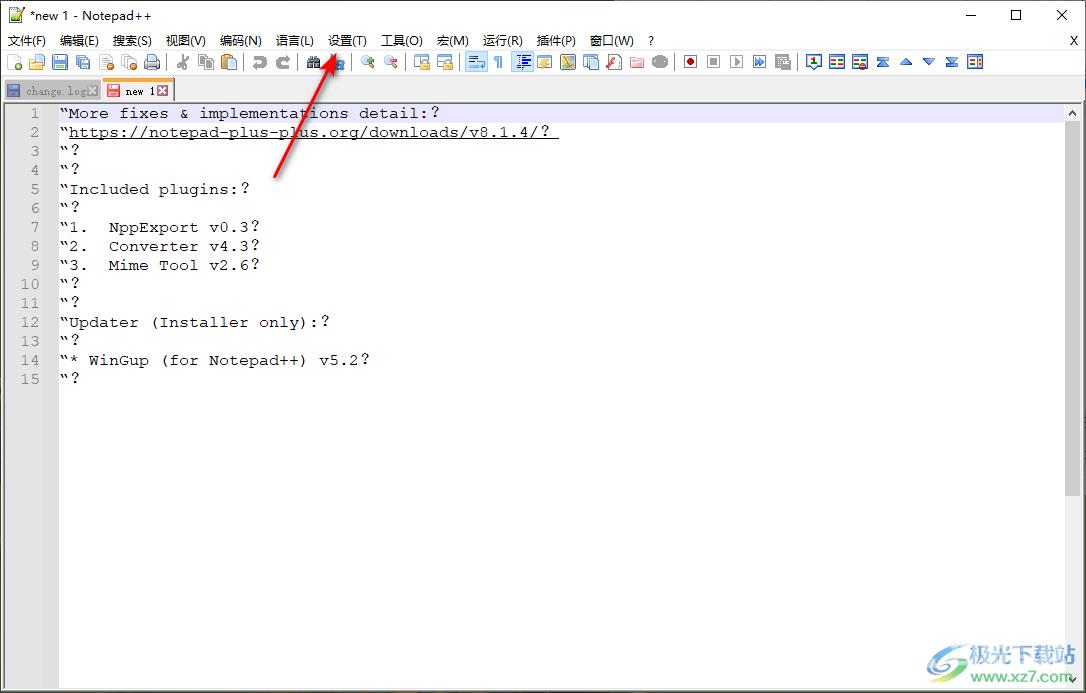The image size is (1086, 693).
Task: Toggle the Document Map panel icon
Action: coord(568,62)
